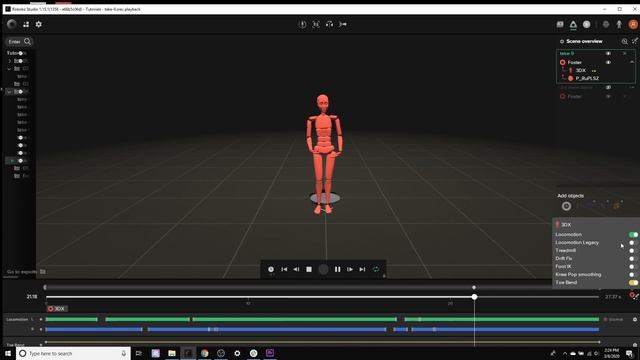Open the leftmost panel icon in top-right toolbar
Viewport: 640px width, 360px height.
pos(560,24)
